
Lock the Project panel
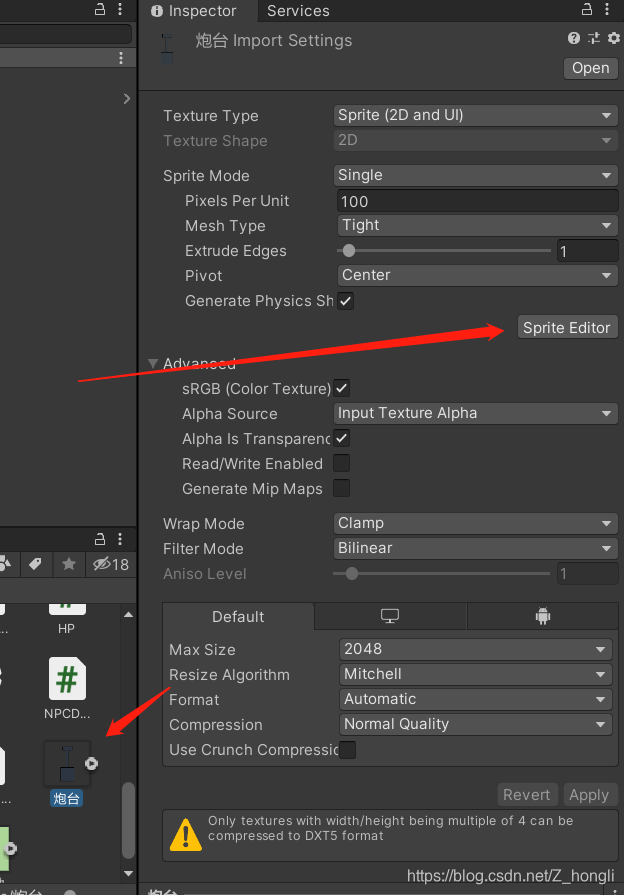pyautogui.click(x=99, y=539)
